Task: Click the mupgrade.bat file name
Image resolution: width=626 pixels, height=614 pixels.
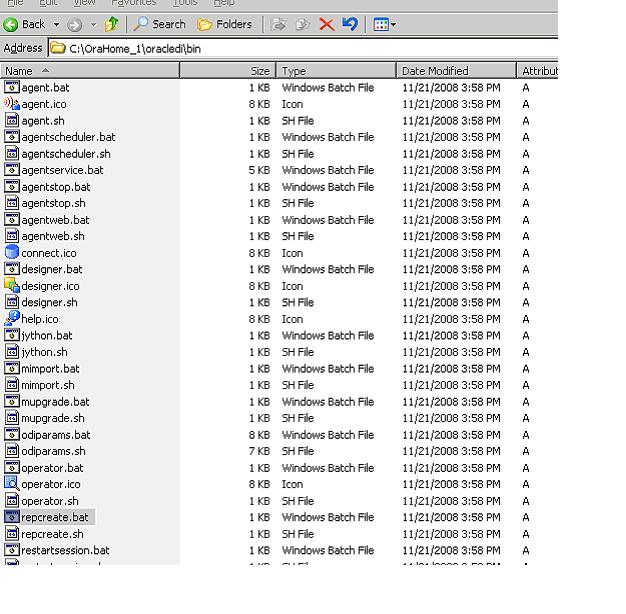Action: click(x=55, y=402)
